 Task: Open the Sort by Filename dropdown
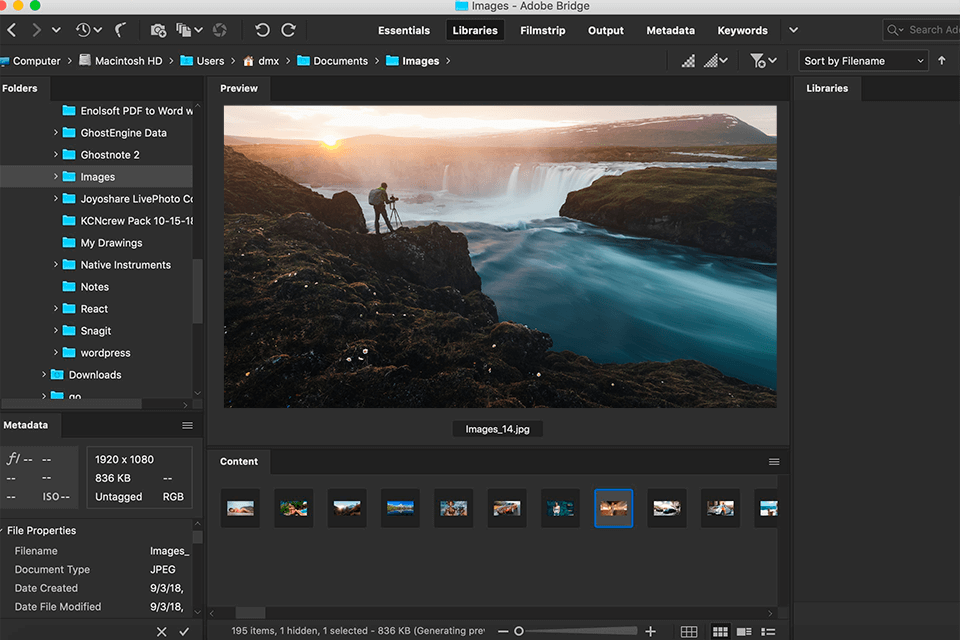tap(862, 60)
